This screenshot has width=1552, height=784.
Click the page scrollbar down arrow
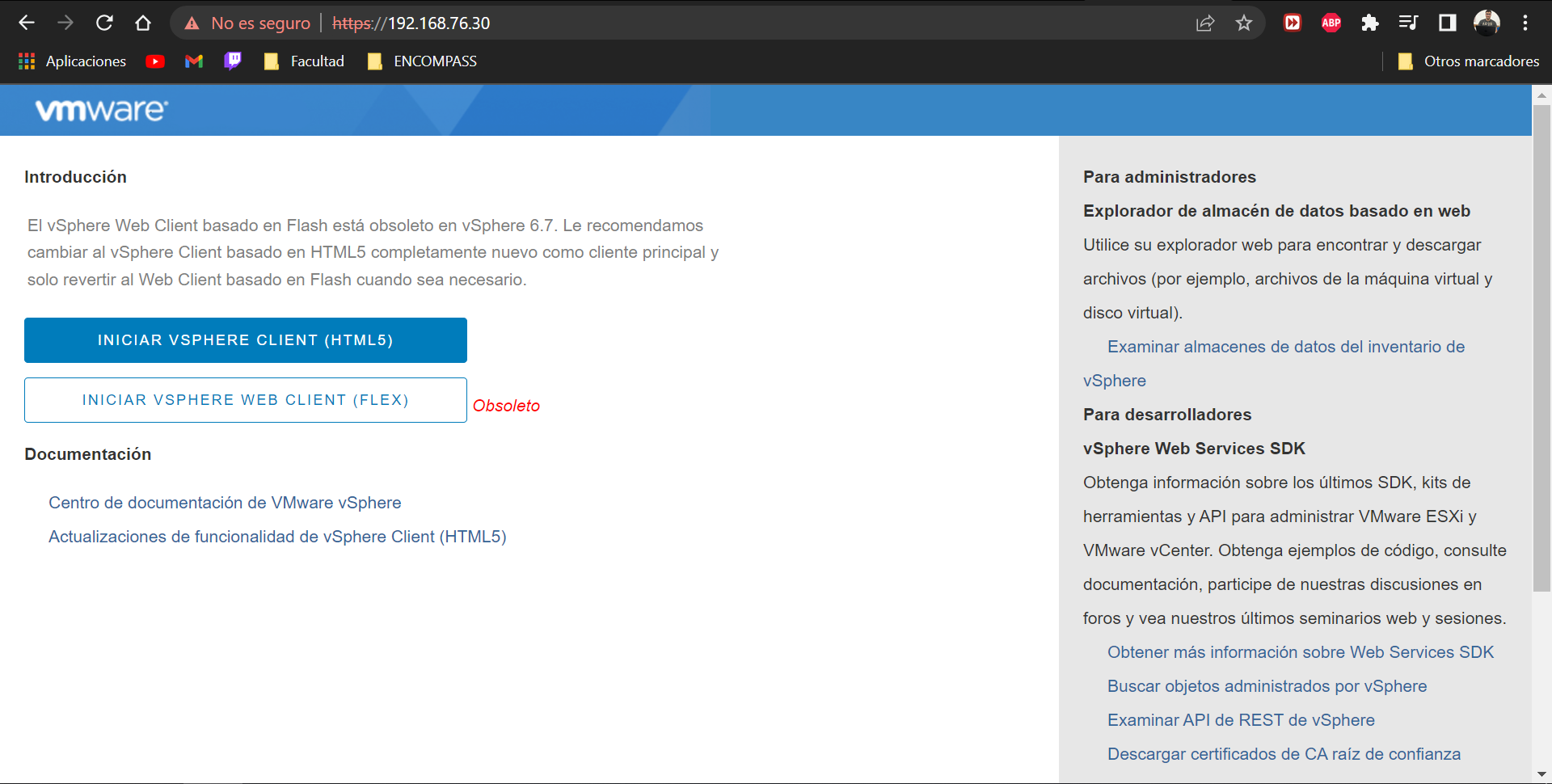click(1541, 775)
